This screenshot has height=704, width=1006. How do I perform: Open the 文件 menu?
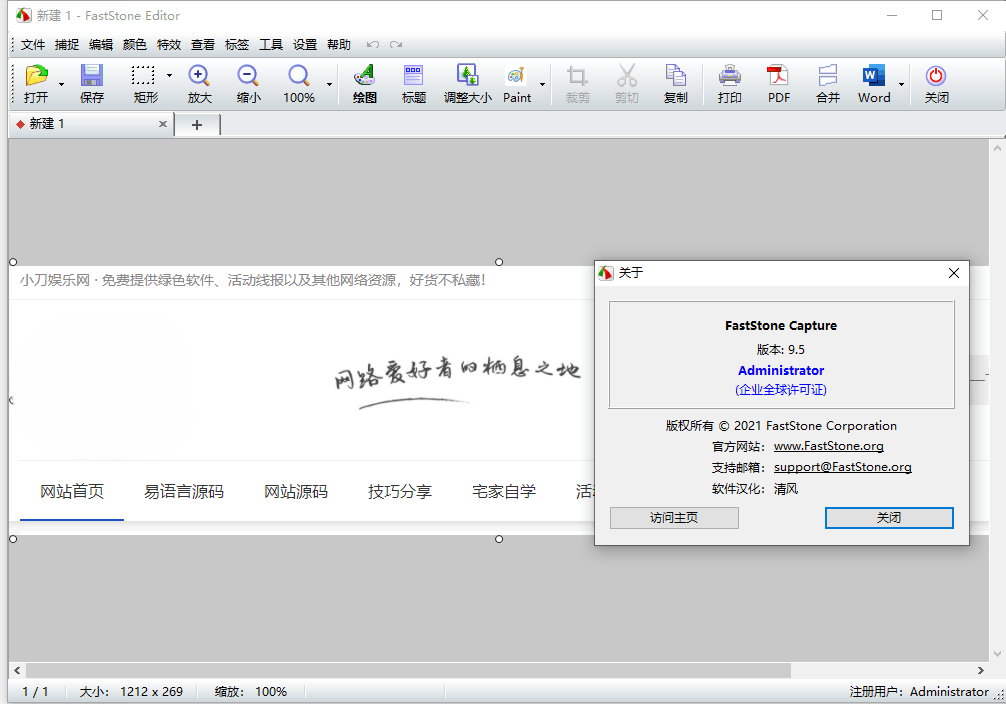(33, 44)
